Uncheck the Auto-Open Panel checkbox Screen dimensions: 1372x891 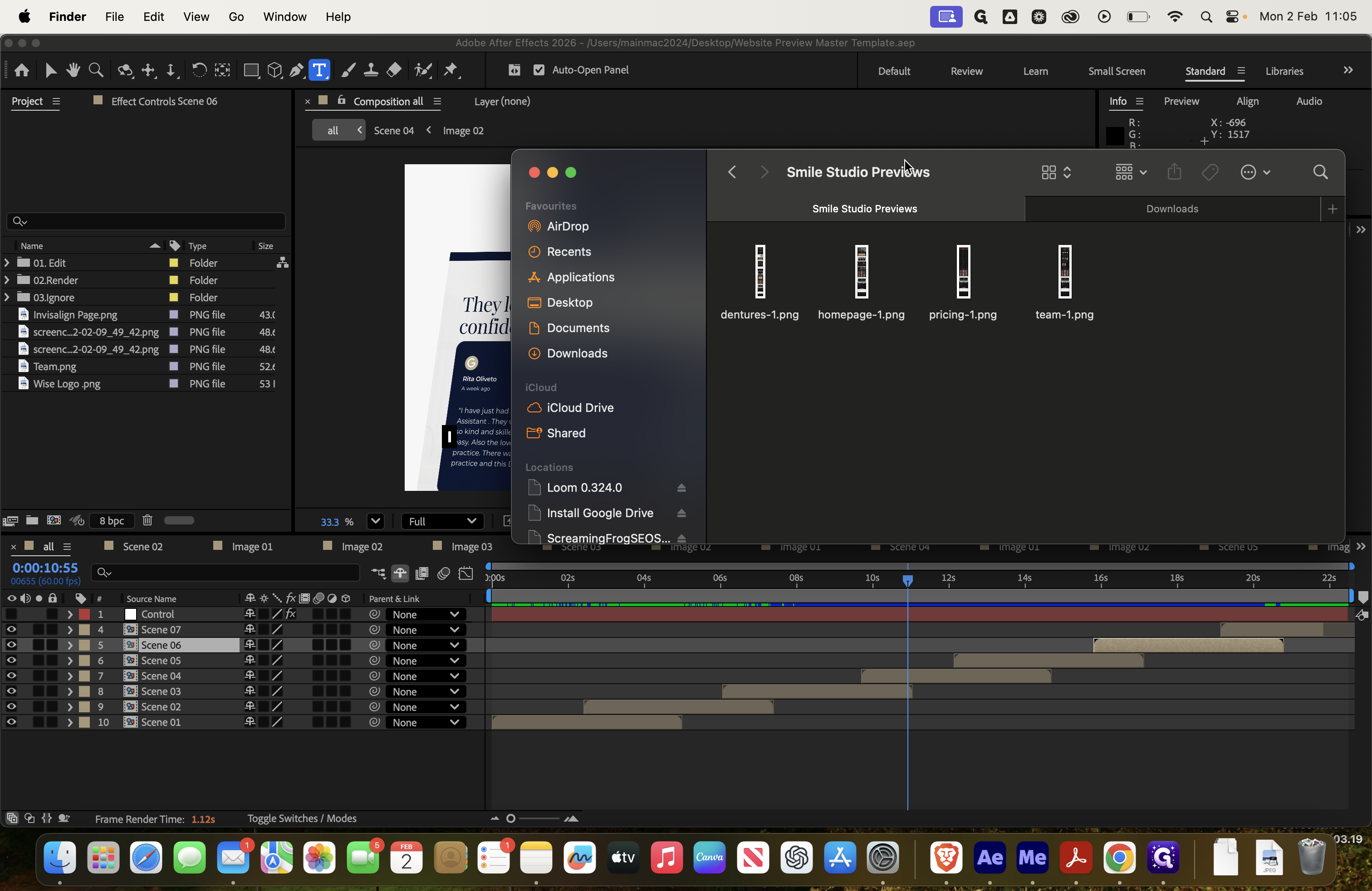(539, 70)
